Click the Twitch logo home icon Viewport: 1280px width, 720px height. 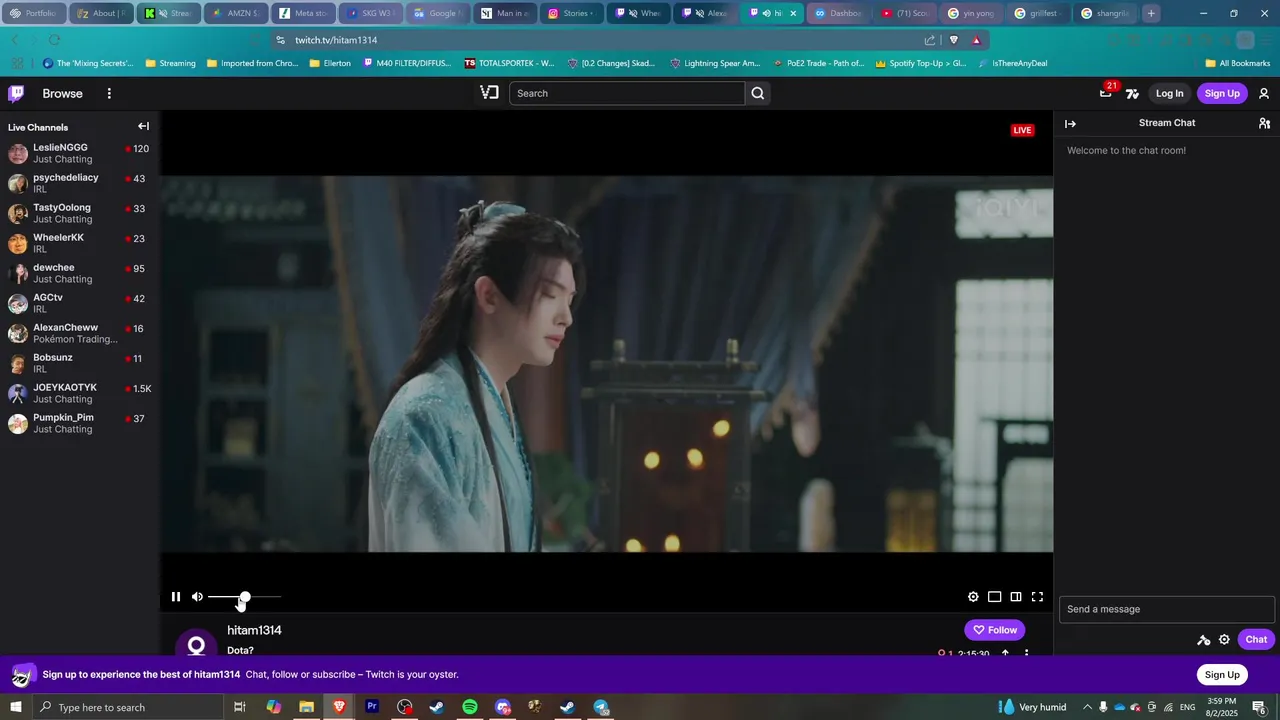pyautogui.click(x=16, y=93)
